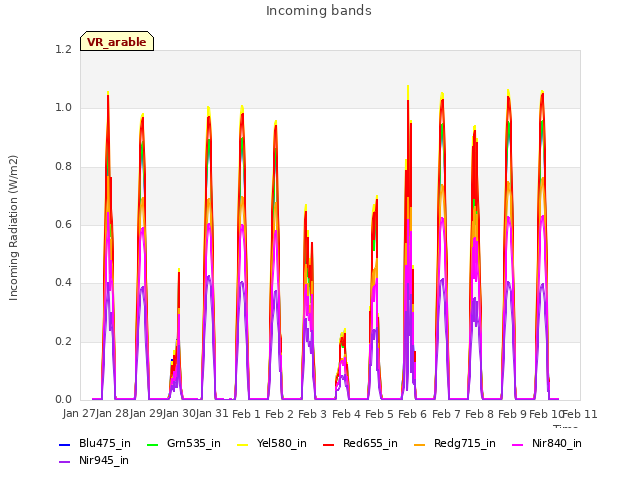Click the Feb 8 x-axis date label
Image resolution: width=640 pixels, height=480 pixels.
click(480, 414)
